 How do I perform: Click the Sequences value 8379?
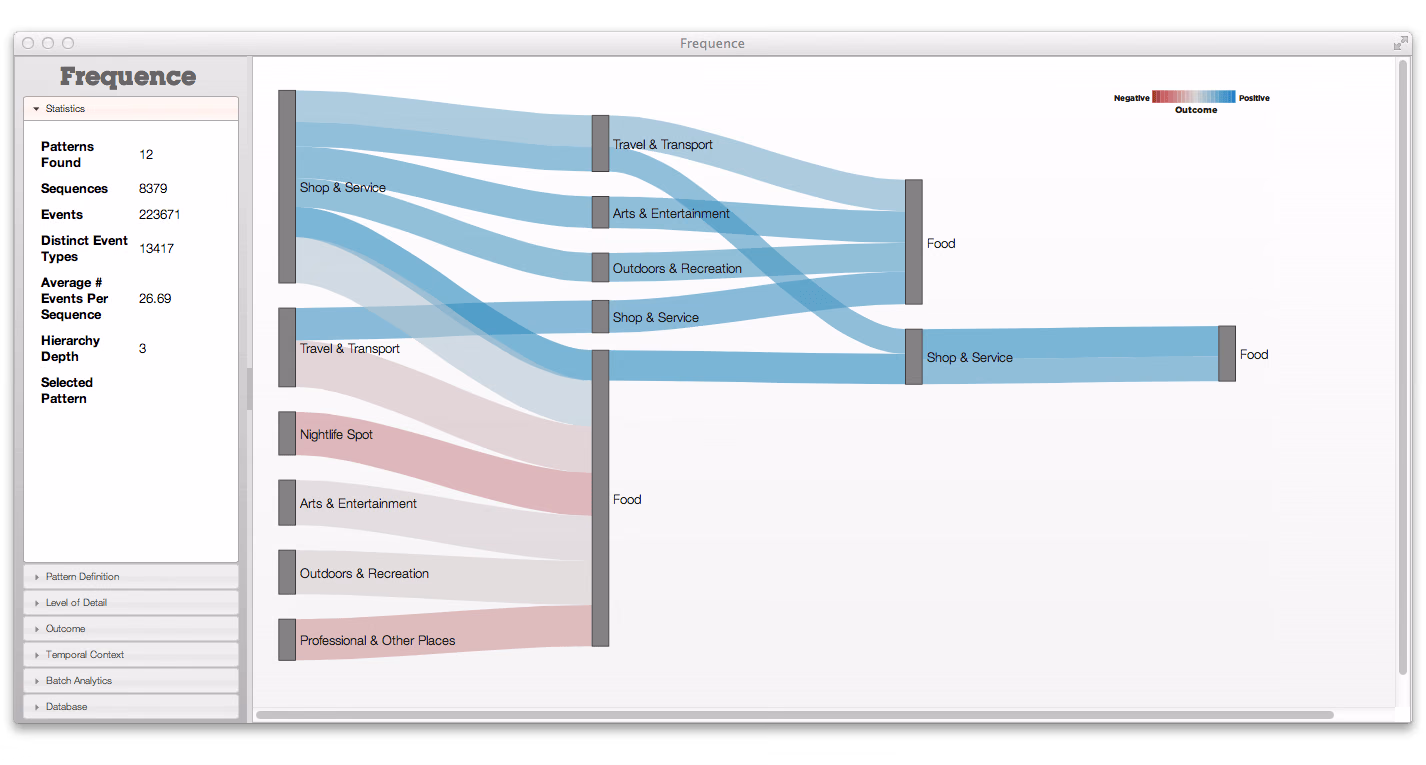(153, 188)
